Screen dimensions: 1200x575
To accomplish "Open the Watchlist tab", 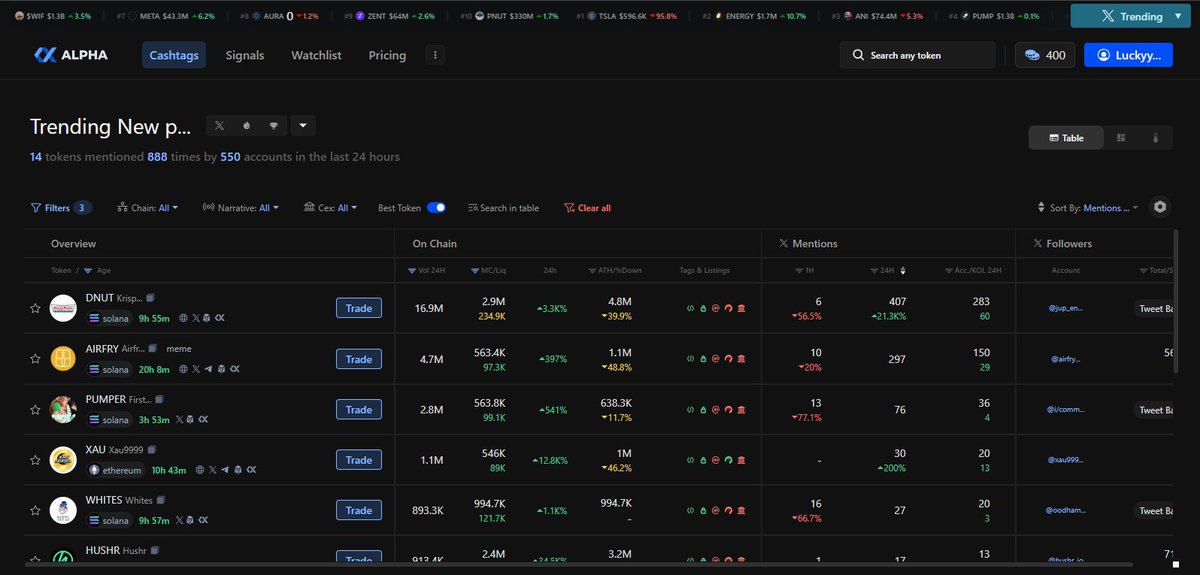I will pyautogui.click(x=316, y=55).
